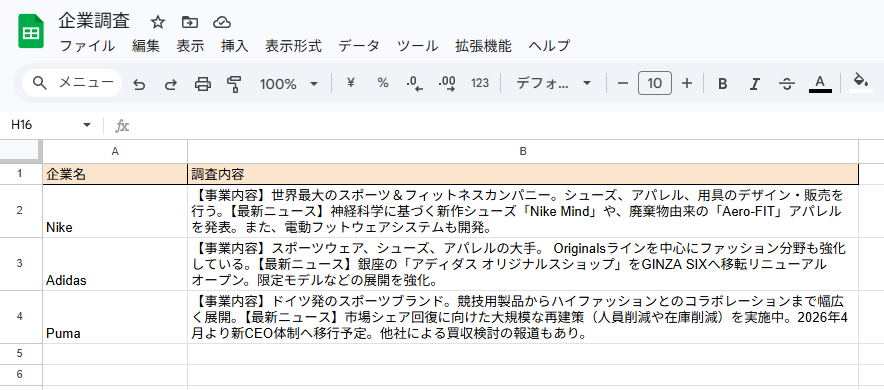
Task: Decrease font size with minus button
Action: 623,83
